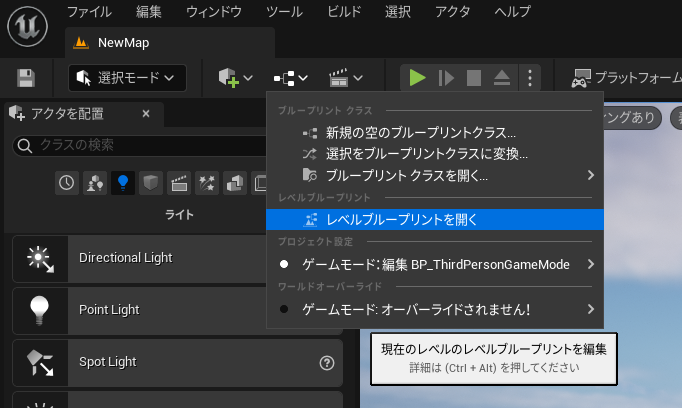Viewport: 682px width, 408px height.
Task: Click the Spot Light label
Action: pos(107,362)
